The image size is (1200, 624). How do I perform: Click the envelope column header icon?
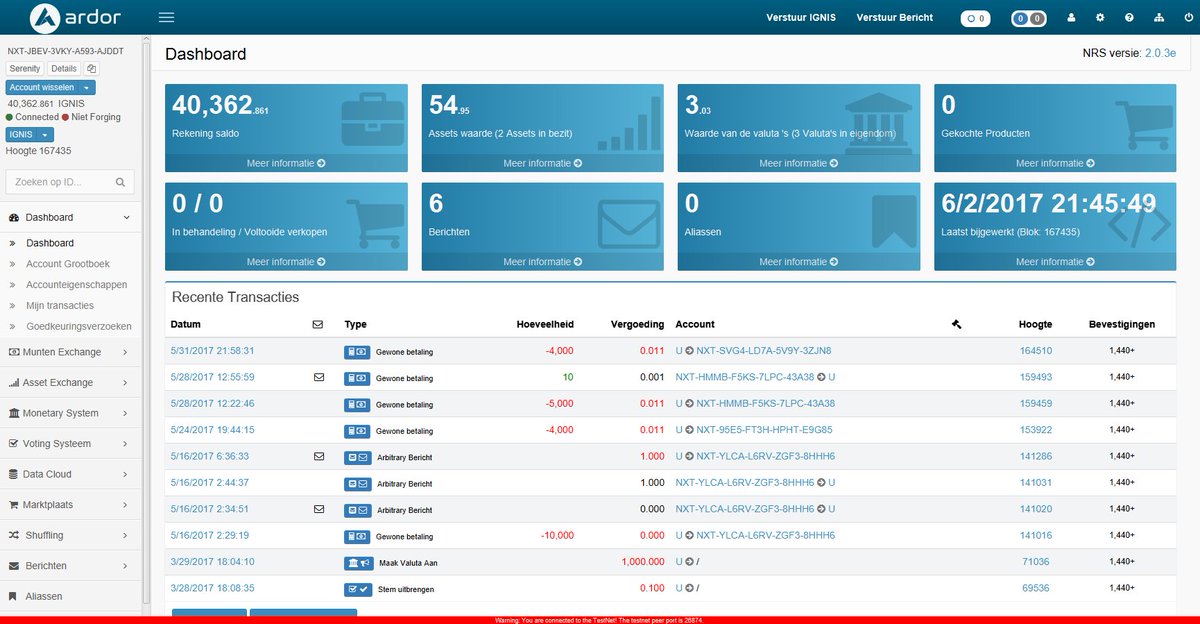coord(318,324)
